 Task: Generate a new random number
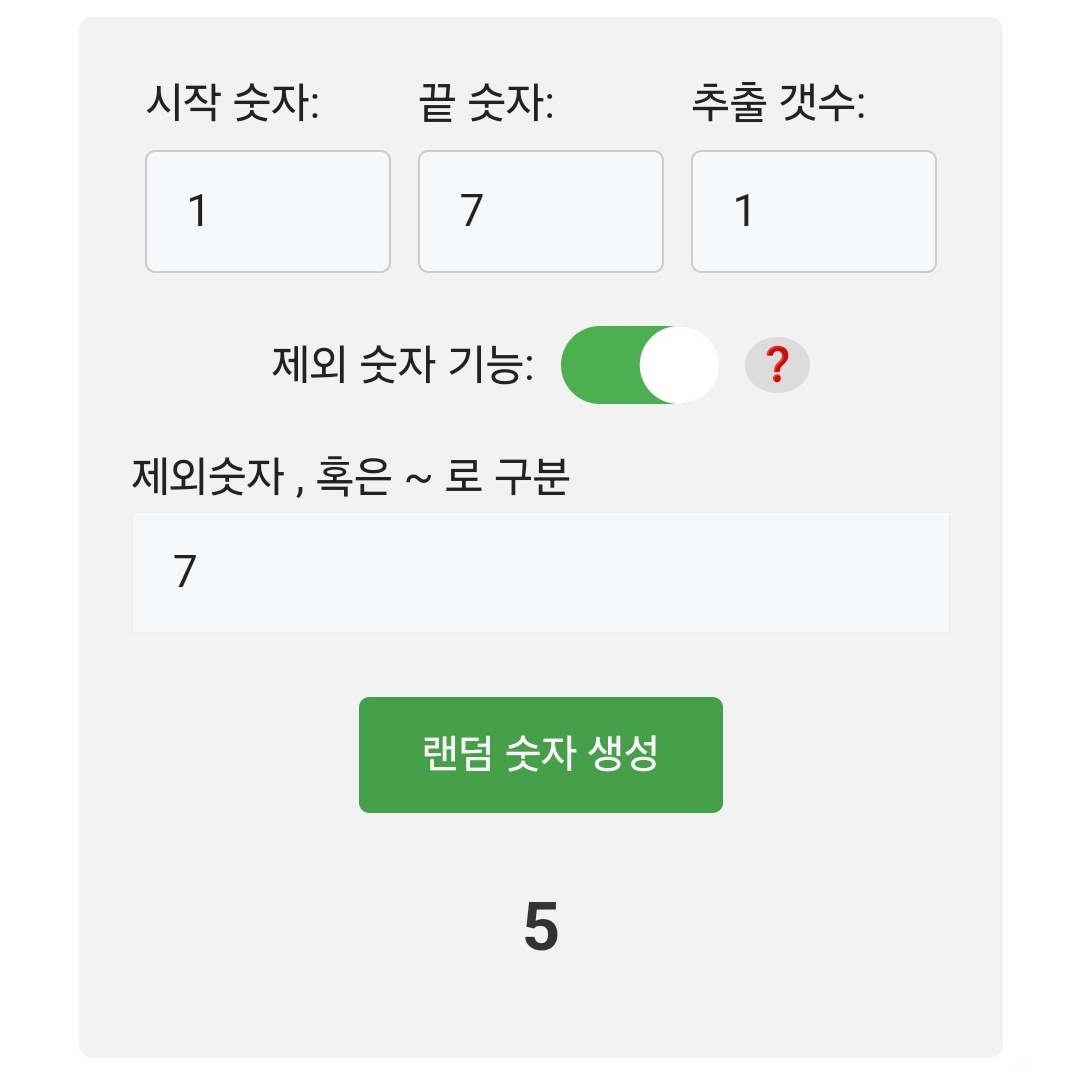click(540, 754)
